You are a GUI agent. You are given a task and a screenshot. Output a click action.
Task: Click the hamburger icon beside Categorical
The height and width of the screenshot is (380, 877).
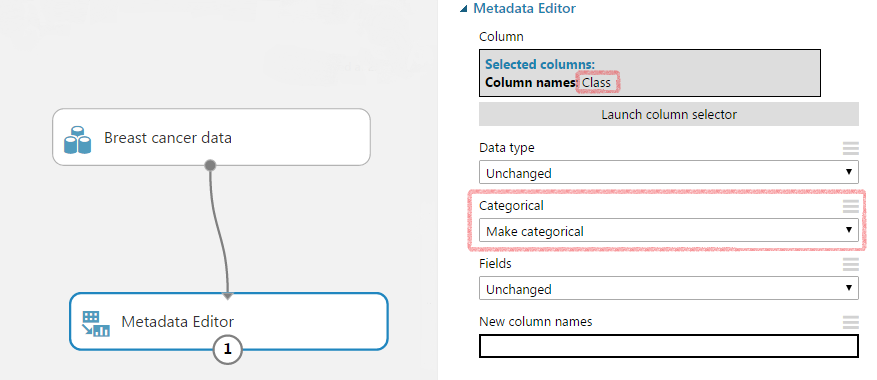tap(850, 207)
